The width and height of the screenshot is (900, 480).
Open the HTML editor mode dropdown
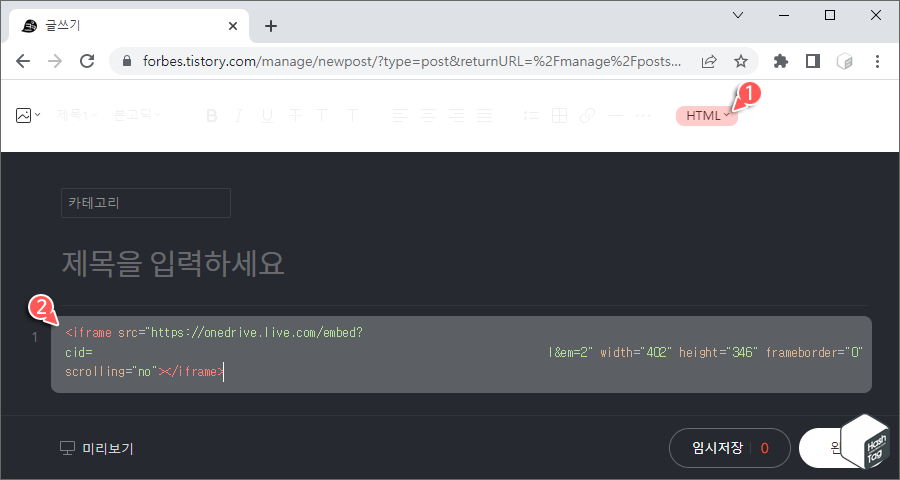[707, 115]
